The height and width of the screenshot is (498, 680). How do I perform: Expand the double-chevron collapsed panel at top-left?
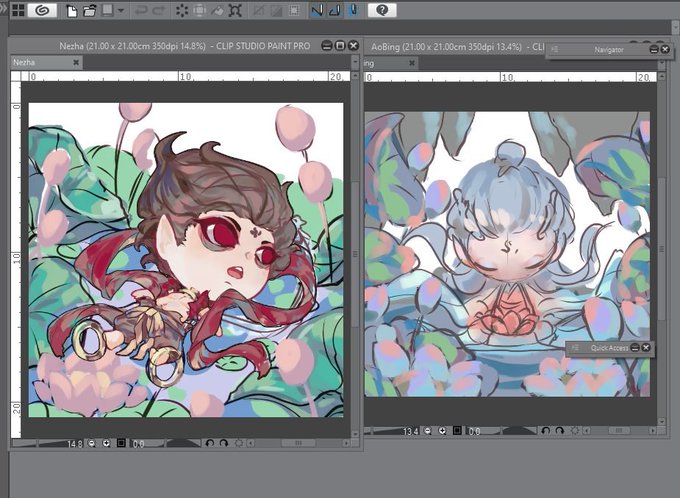click(x=4, y=9)
